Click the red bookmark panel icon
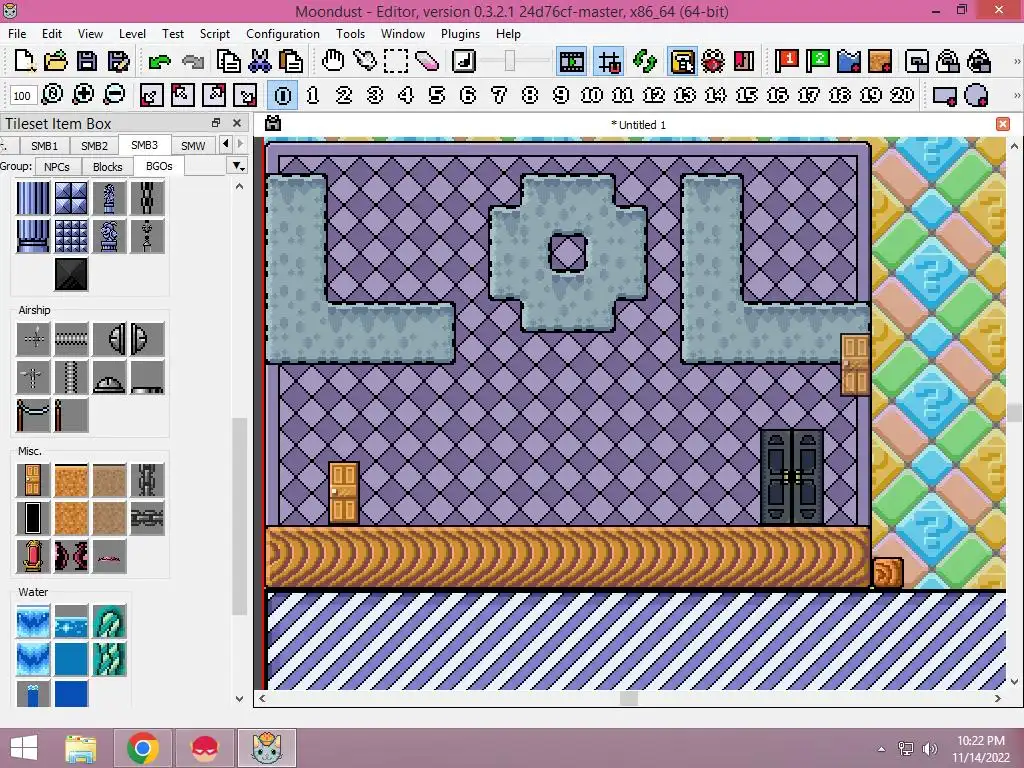This screenshot has height=768, width=1024. pyautogui.click(x=744, y=61)
